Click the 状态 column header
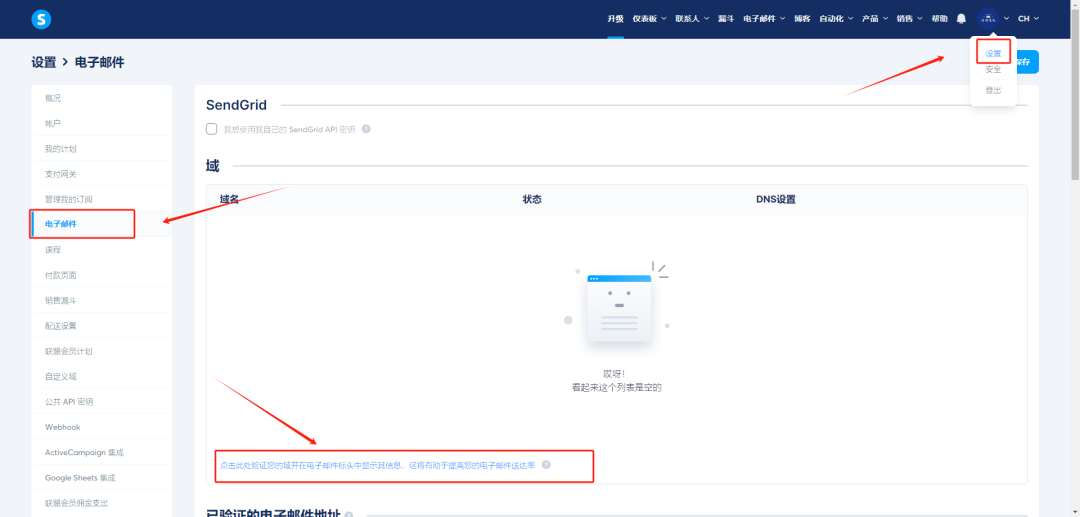 [532, 200]
